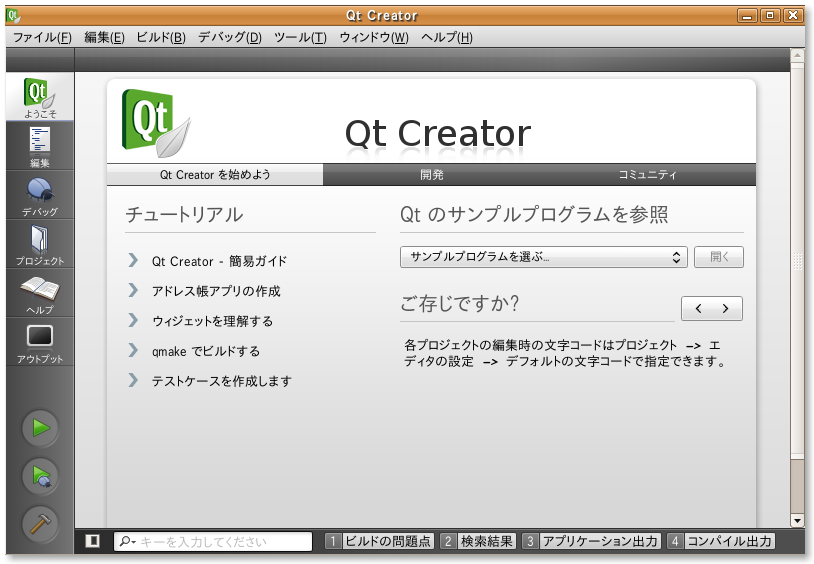
Task: Switch to 編集 (Edit) mode
Action: 39,145
